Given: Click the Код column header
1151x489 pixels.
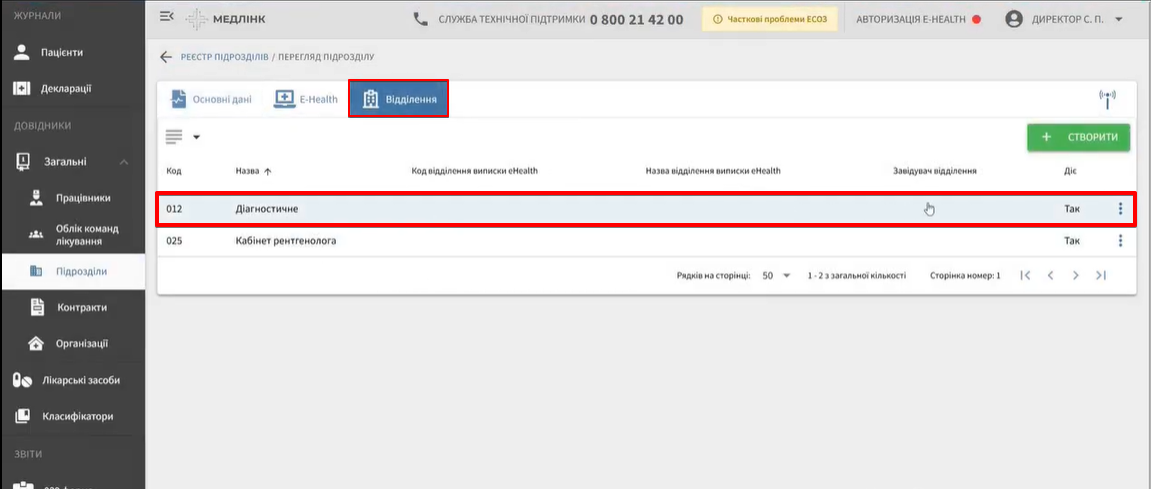Looking at the screenshot, I should (x=174, y=171).
